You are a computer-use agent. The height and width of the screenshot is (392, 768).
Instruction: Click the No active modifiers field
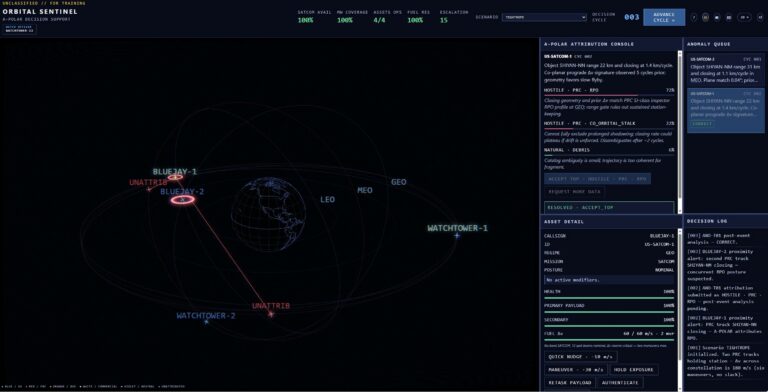pyautogui.click(x=609, y=280)
